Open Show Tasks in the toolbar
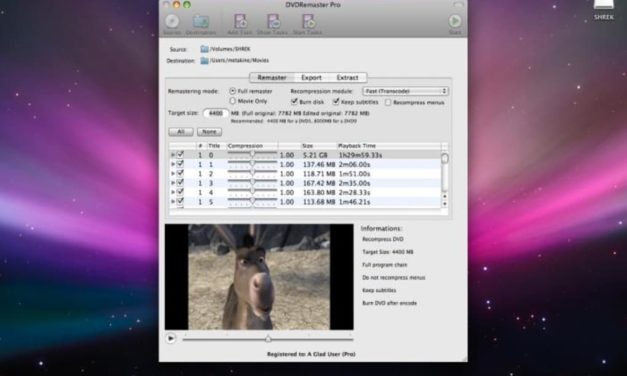The image size is (627, 376). point(273,21)
